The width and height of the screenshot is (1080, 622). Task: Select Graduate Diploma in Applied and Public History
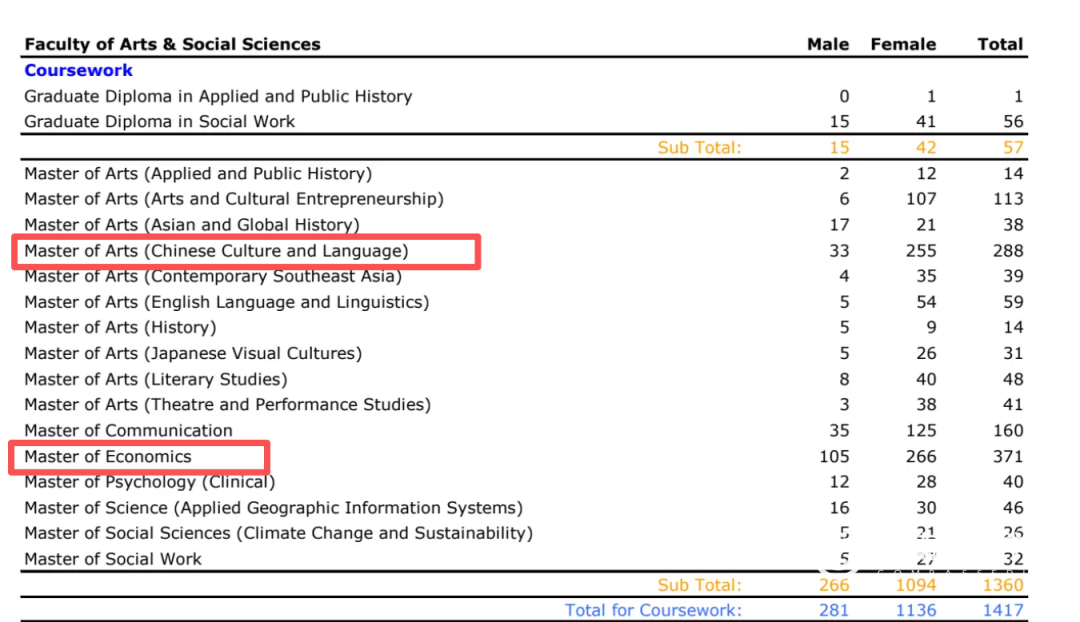tap(218, 97)
